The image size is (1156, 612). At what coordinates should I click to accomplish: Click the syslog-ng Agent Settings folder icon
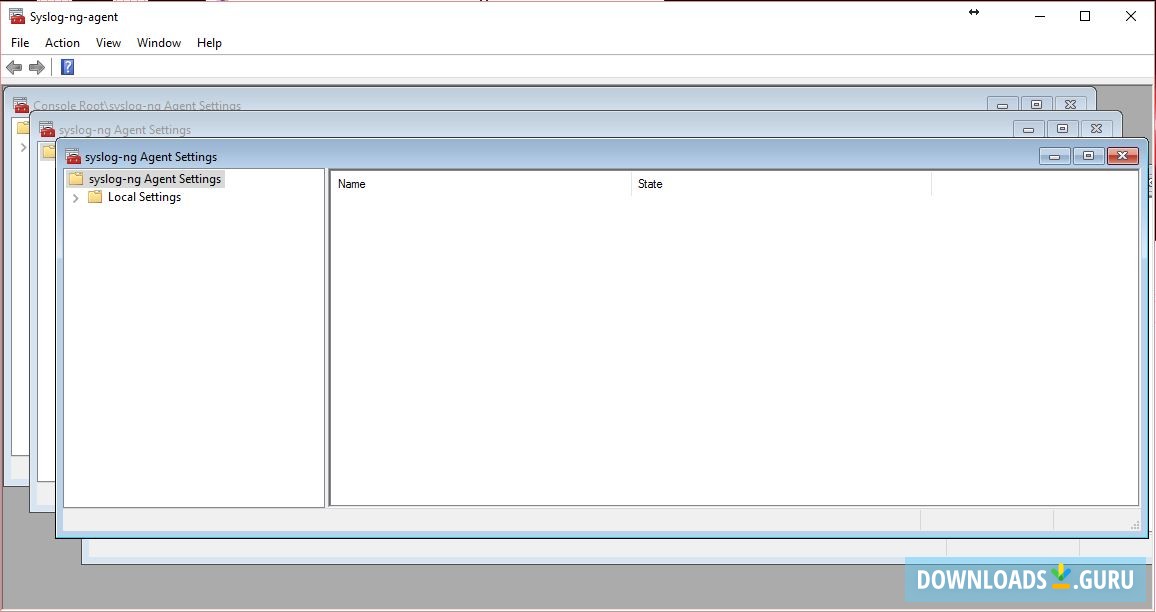pyautogui.click(x=74, y=179)
